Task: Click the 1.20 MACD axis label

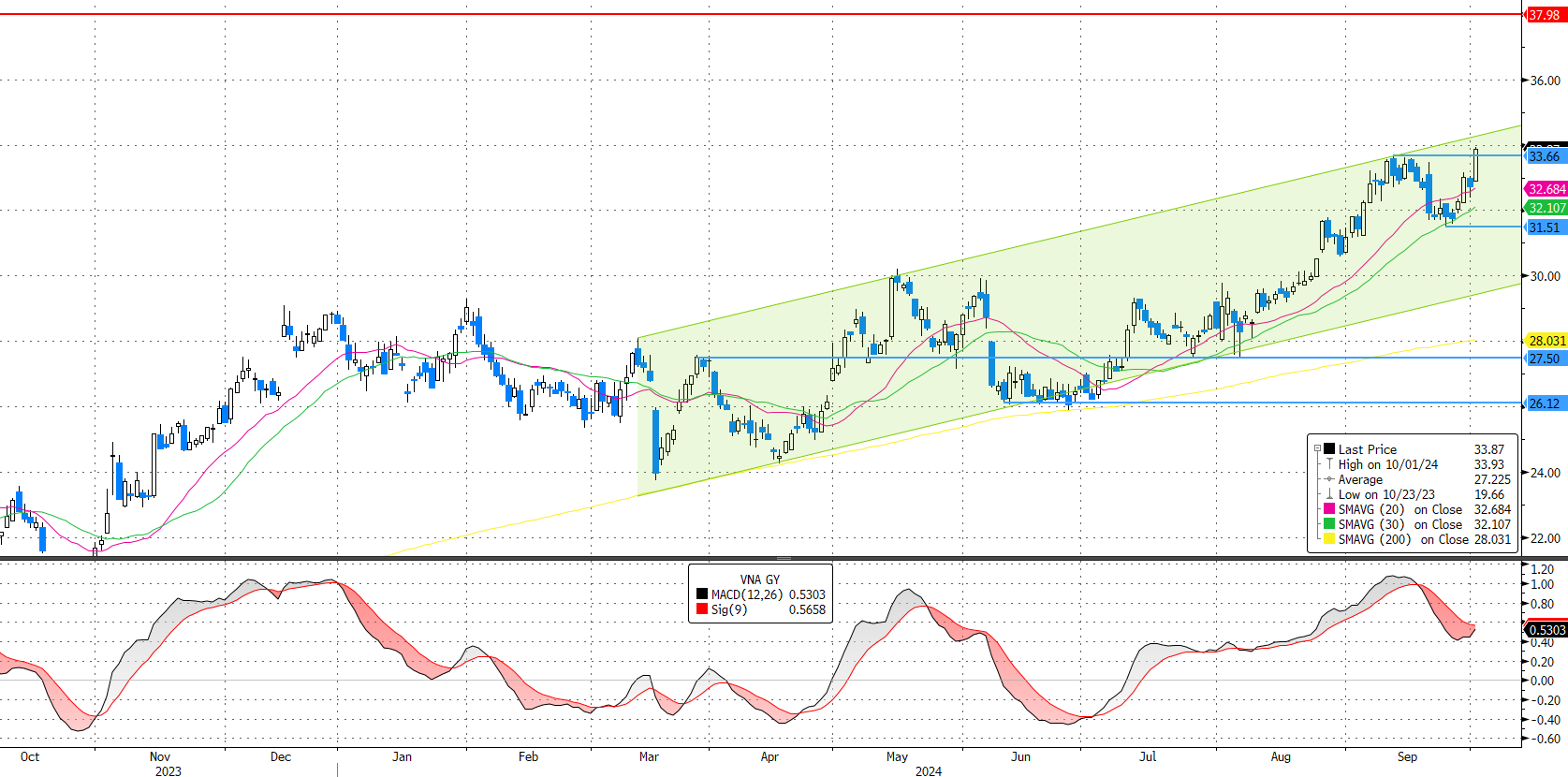Action: [1543, 569]
